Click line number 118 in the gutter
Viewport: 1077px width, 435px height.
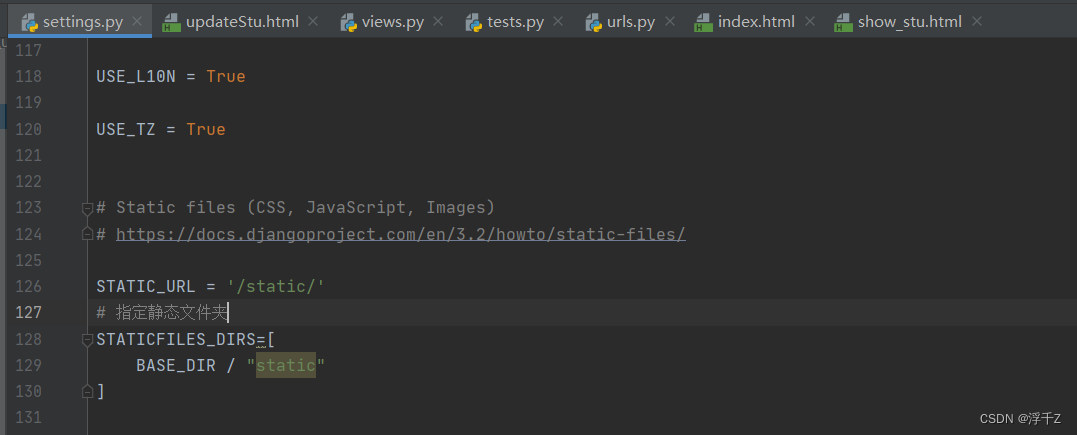coord(28,76)
